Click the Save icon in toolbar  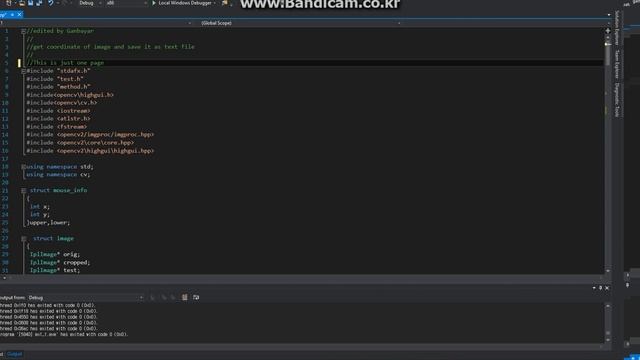(31, 3)
